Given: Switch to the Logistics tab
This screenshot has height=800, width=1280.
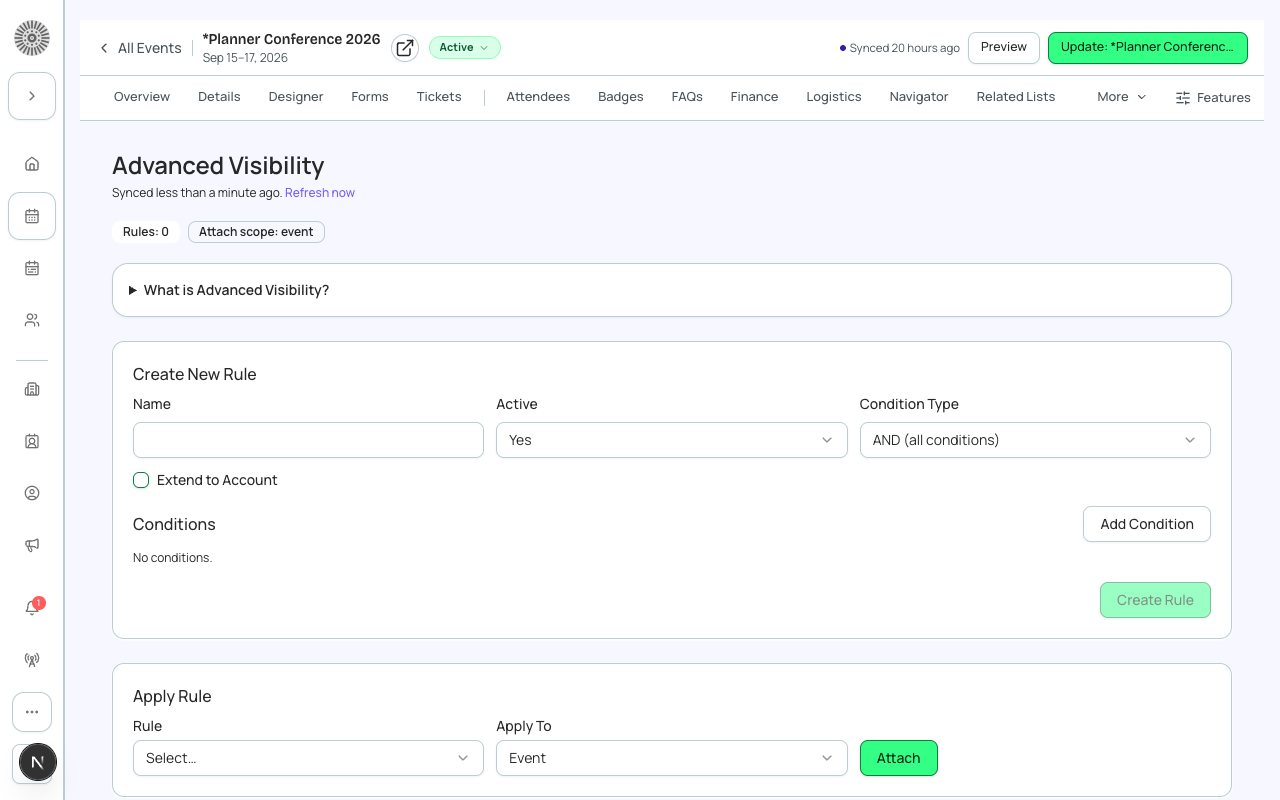Looking at the screenshot, I should click(x=834, y=97).
